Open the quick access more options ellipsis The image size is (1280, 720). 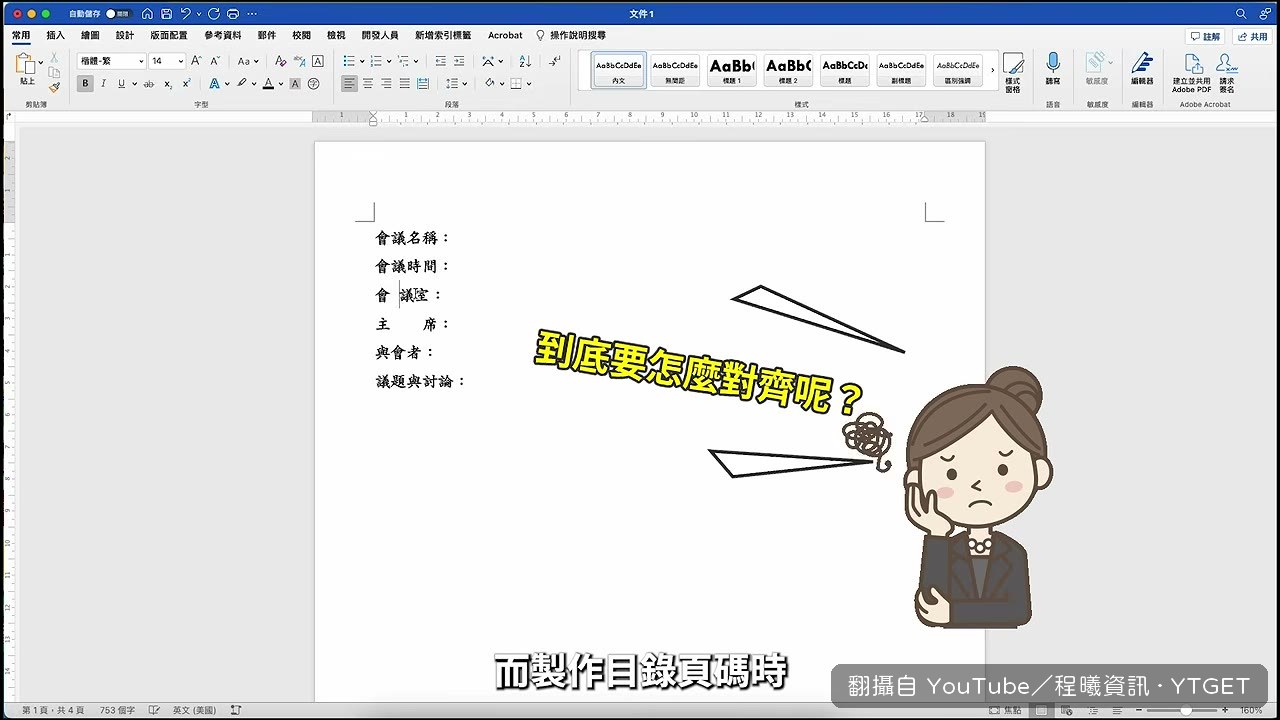[252, 14]
